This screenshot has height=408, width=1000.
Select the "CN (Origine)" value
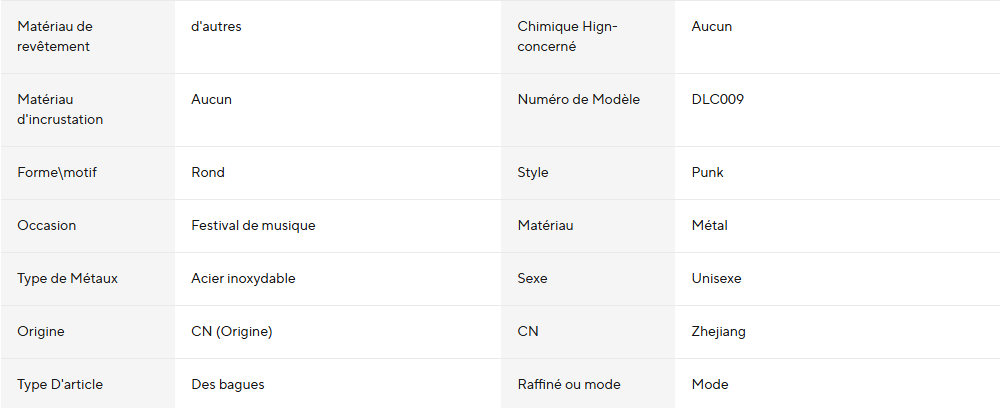click(232, 332)
